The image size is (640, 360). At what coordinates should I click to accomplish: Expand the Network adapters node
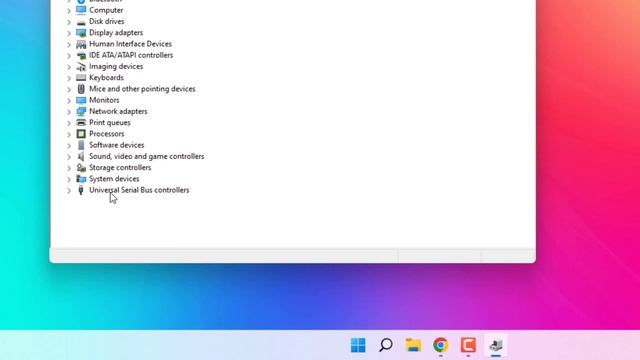point(69,111)
